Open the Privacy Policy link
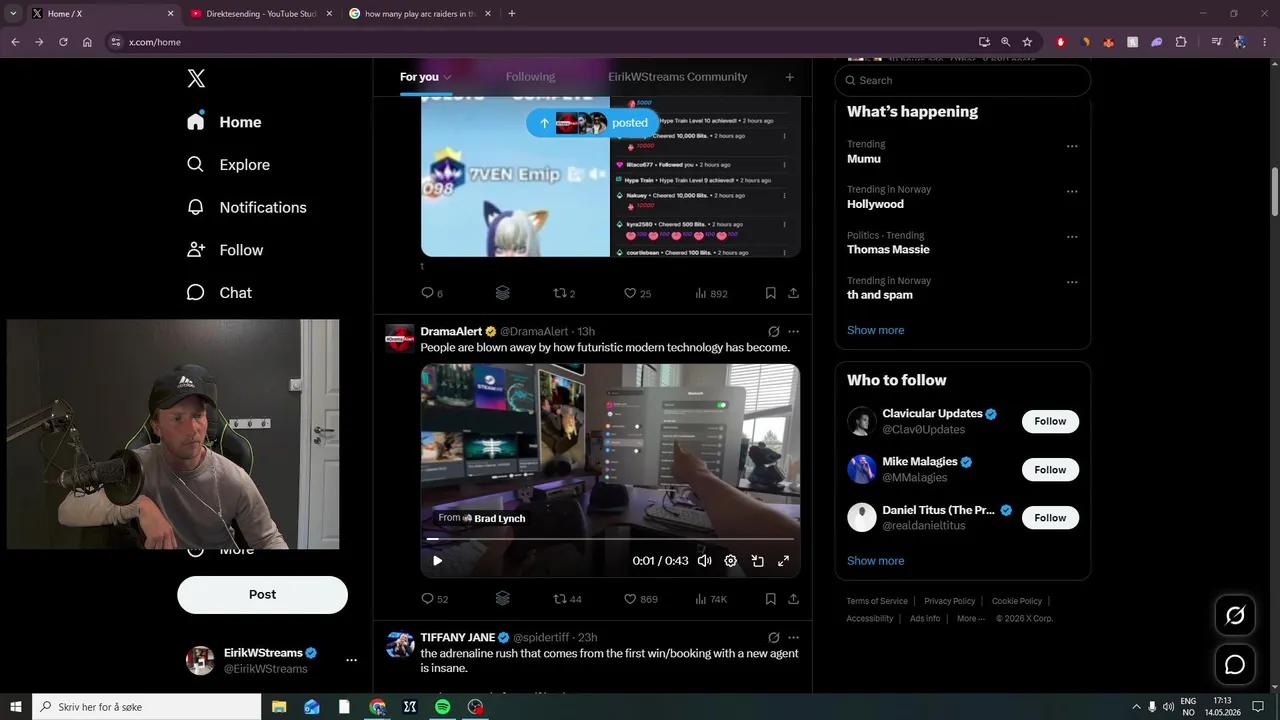The width and height of the screenshot is (1280, 720). coord(949,601)
